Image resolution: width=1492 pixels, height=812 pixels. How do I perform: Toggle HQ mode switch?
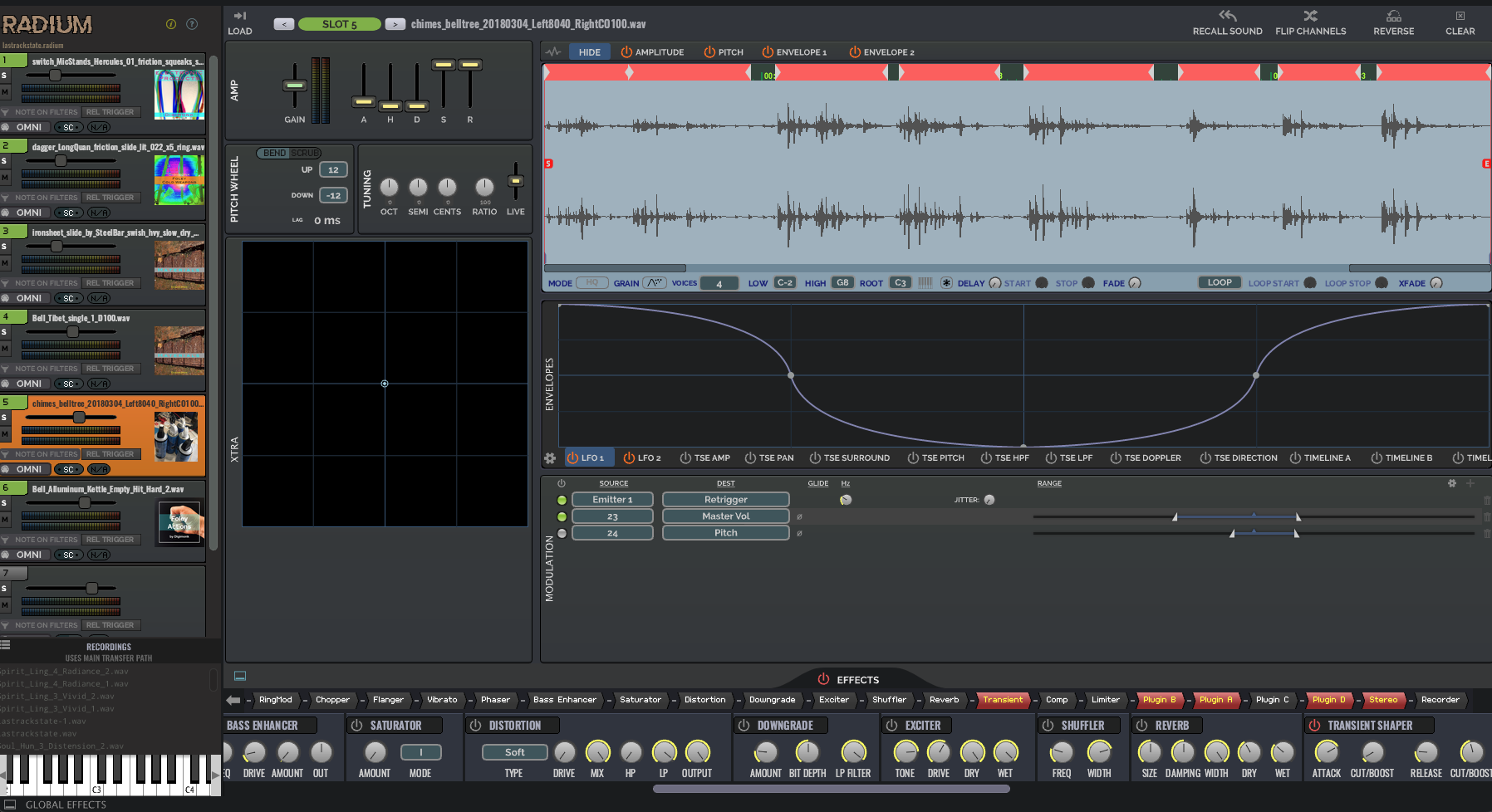tap(592, 283)
